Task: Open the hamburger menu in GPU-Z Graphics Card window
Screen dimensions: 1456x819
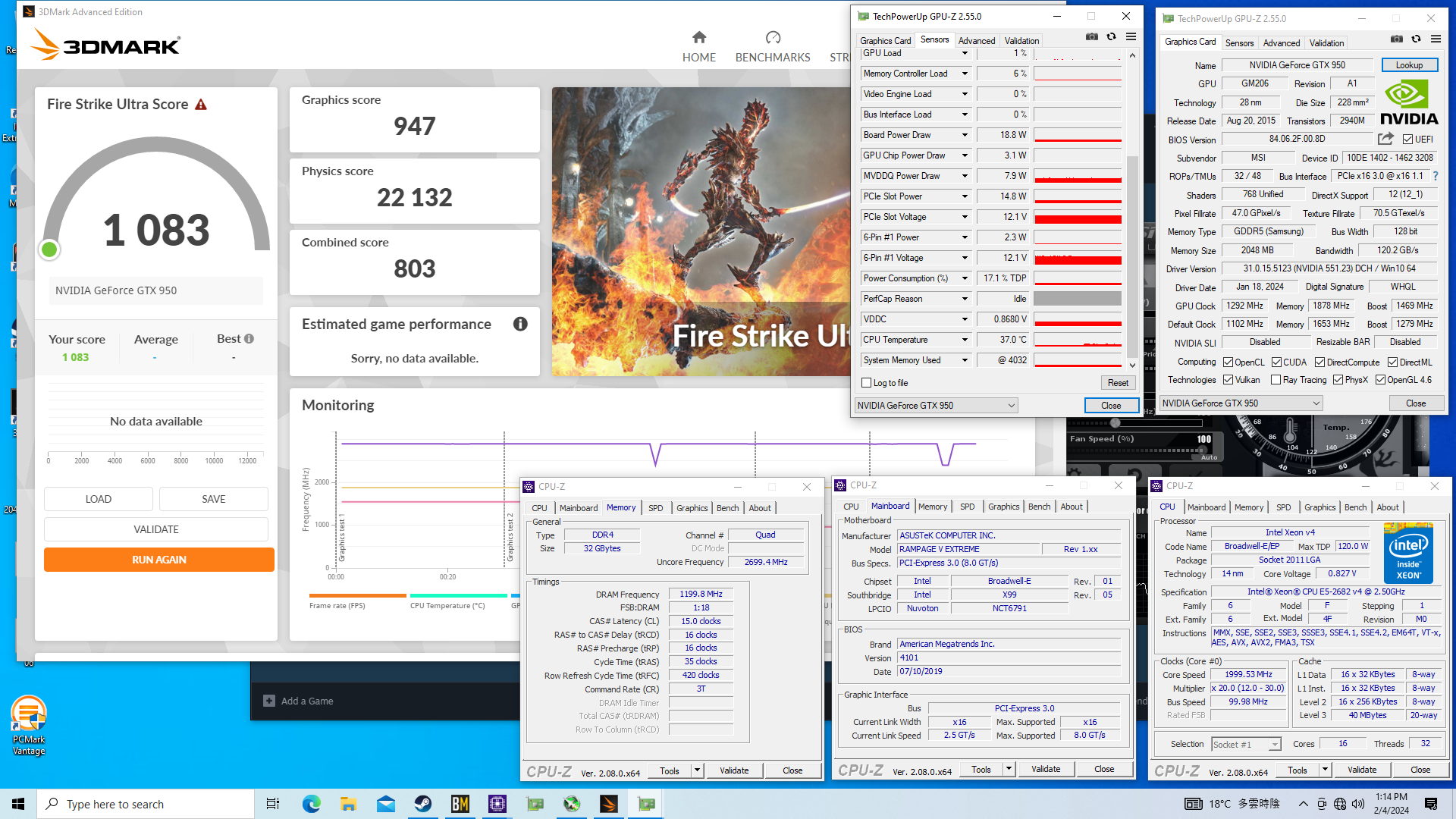Action: pos(1436,39)
